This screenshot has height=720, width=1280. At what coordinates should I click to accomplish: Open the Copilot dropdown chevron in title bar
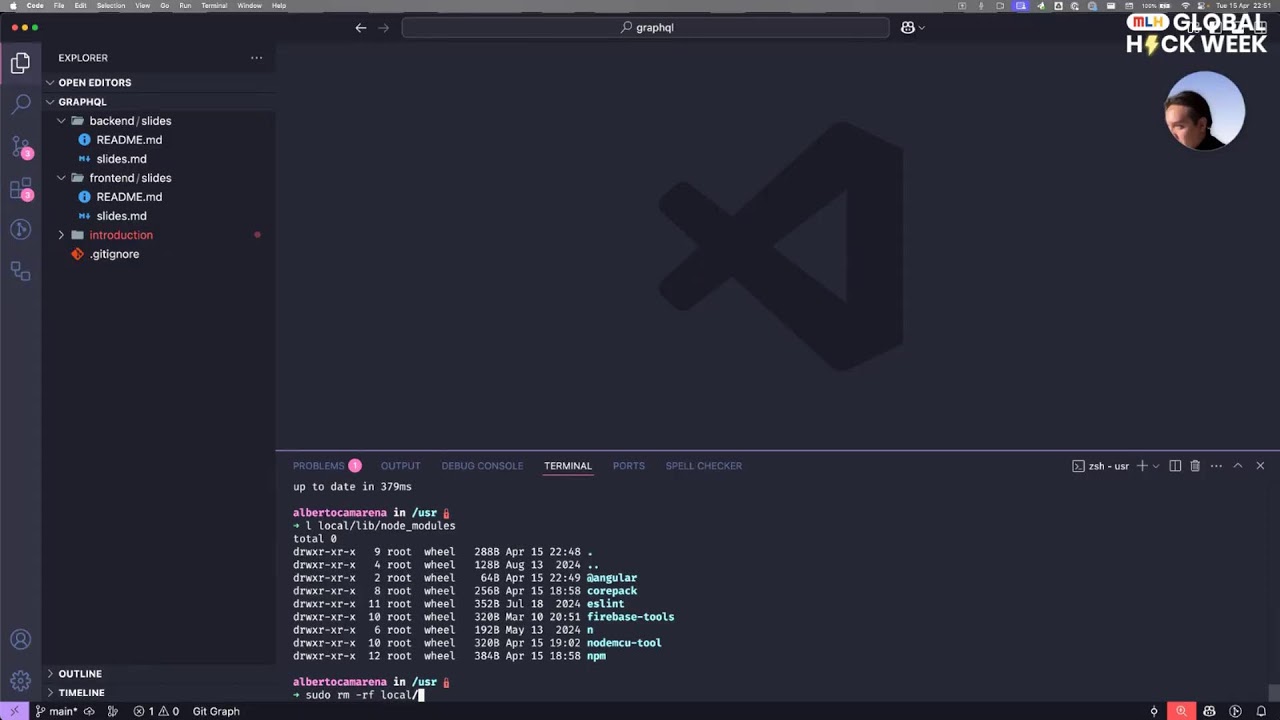(921, 28)
